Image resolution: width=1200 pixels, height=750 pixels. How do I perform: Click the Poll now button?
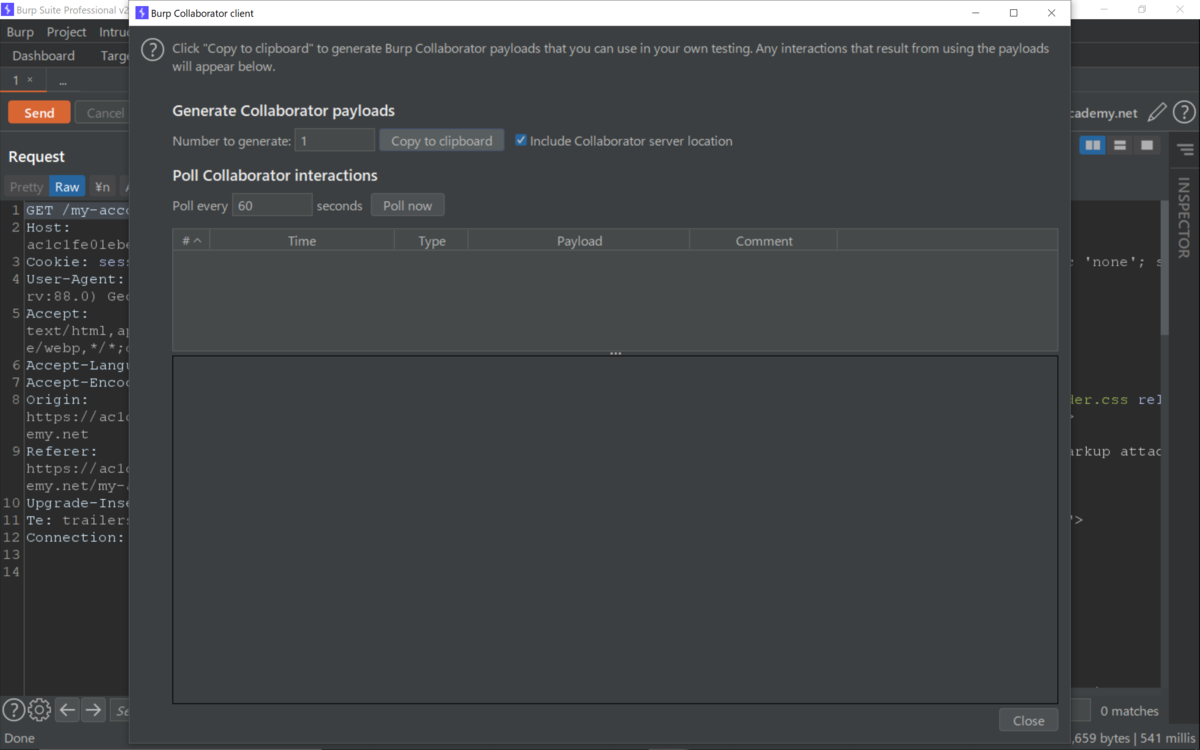[407, 205]
